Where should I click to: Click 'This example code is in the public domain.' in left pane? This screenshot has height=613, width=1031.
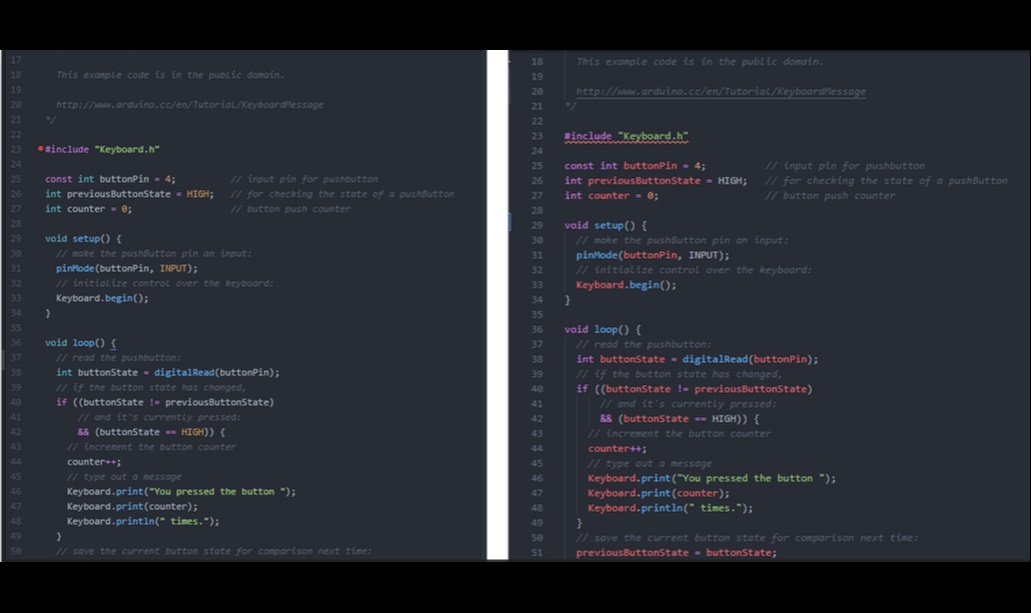(x=170, y=75)
